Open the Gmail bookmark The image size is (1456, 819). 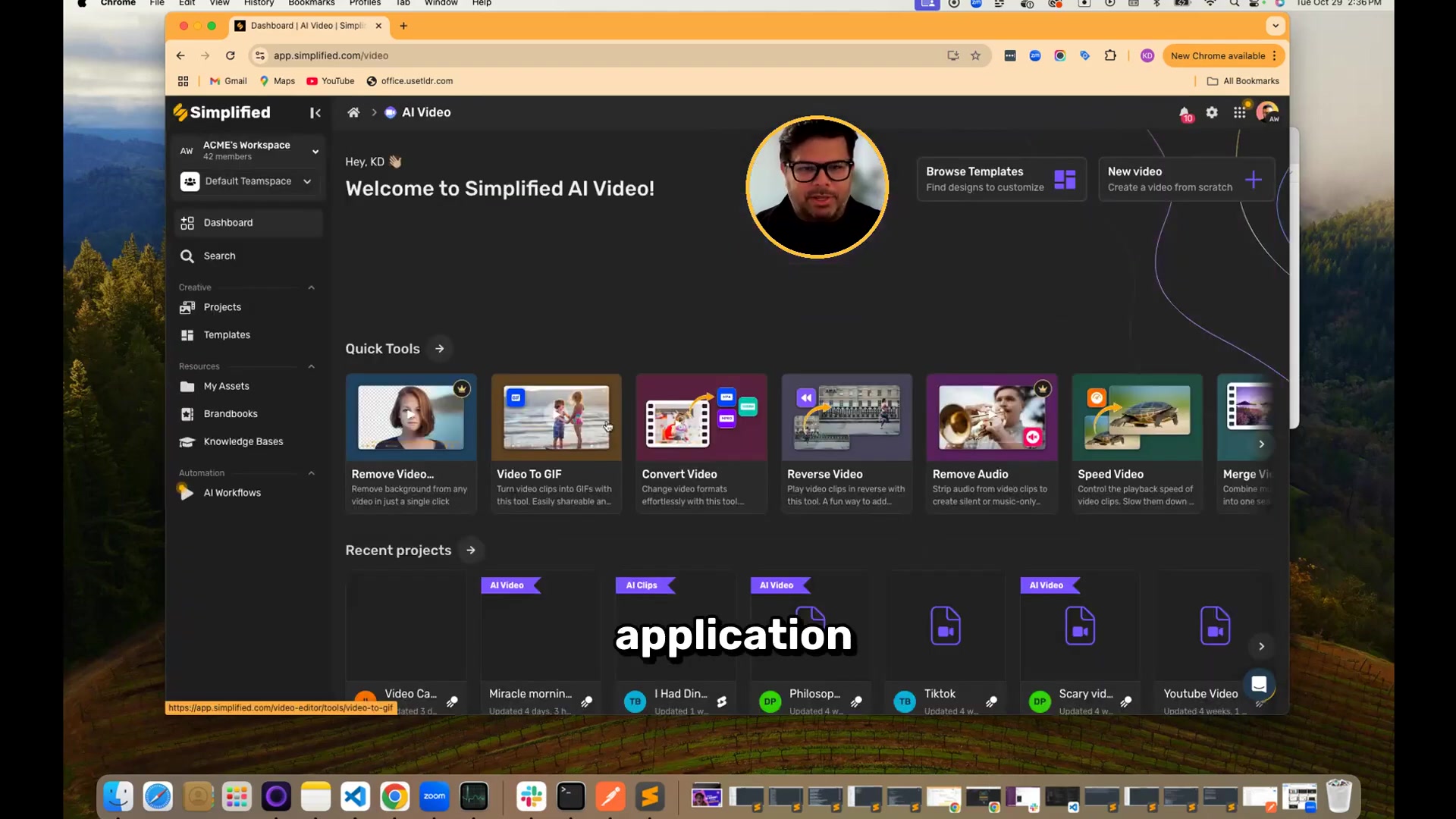[x=228, y=81]
